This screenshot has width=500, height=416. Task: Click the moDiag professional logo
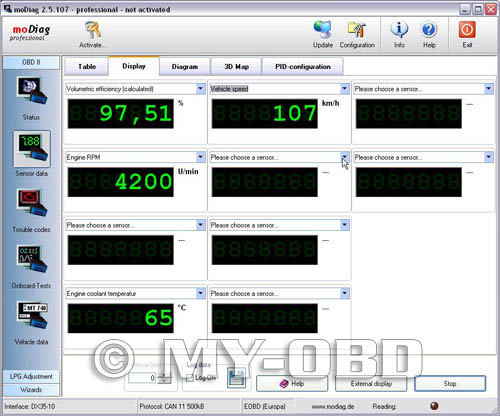click(x=30, y=33)
